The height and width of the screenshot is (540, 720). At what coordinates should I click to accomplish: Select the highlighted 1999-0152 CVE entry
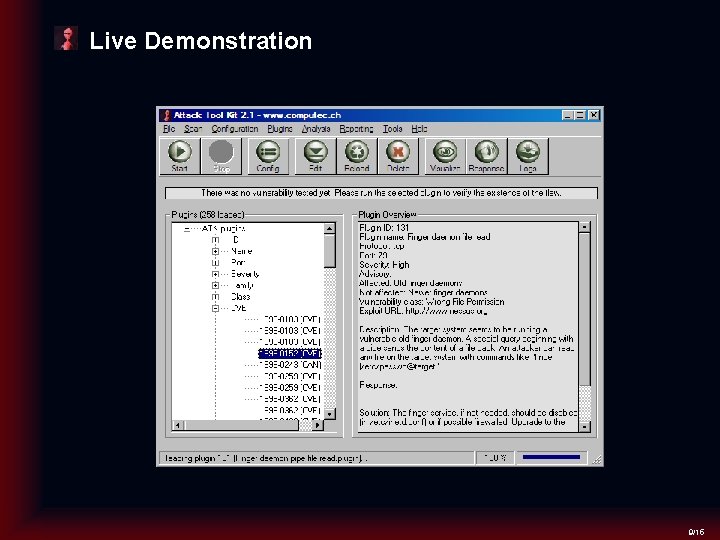click(290, 354)
